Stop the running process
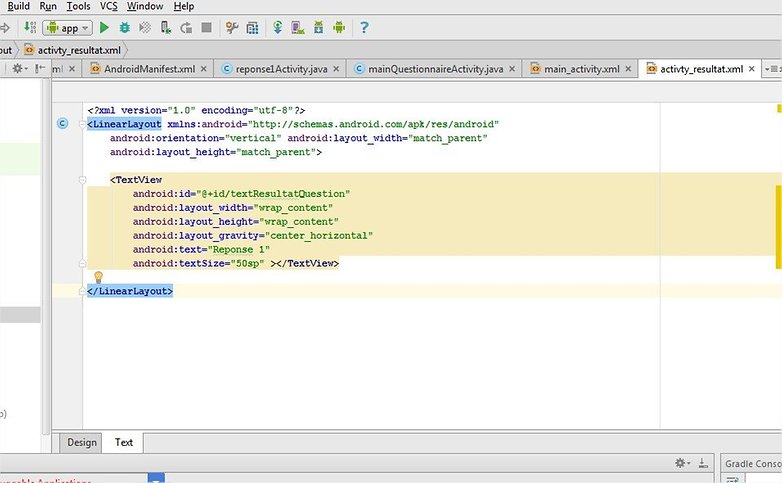 206,27
